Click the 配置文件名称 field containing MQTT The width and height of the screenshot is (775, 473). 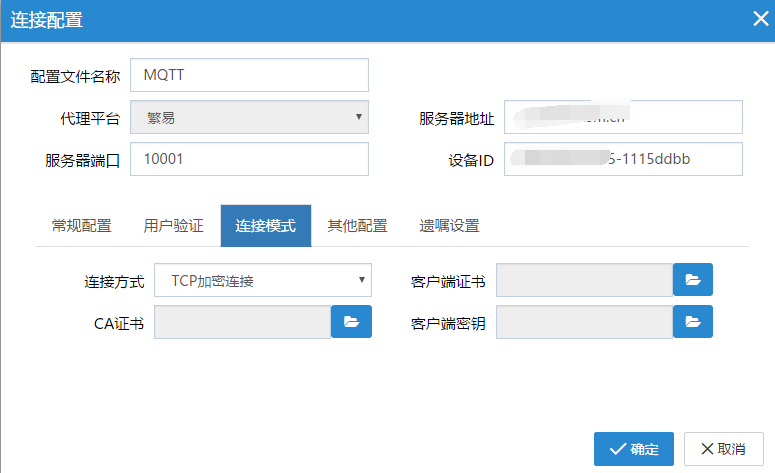point(250,75)
